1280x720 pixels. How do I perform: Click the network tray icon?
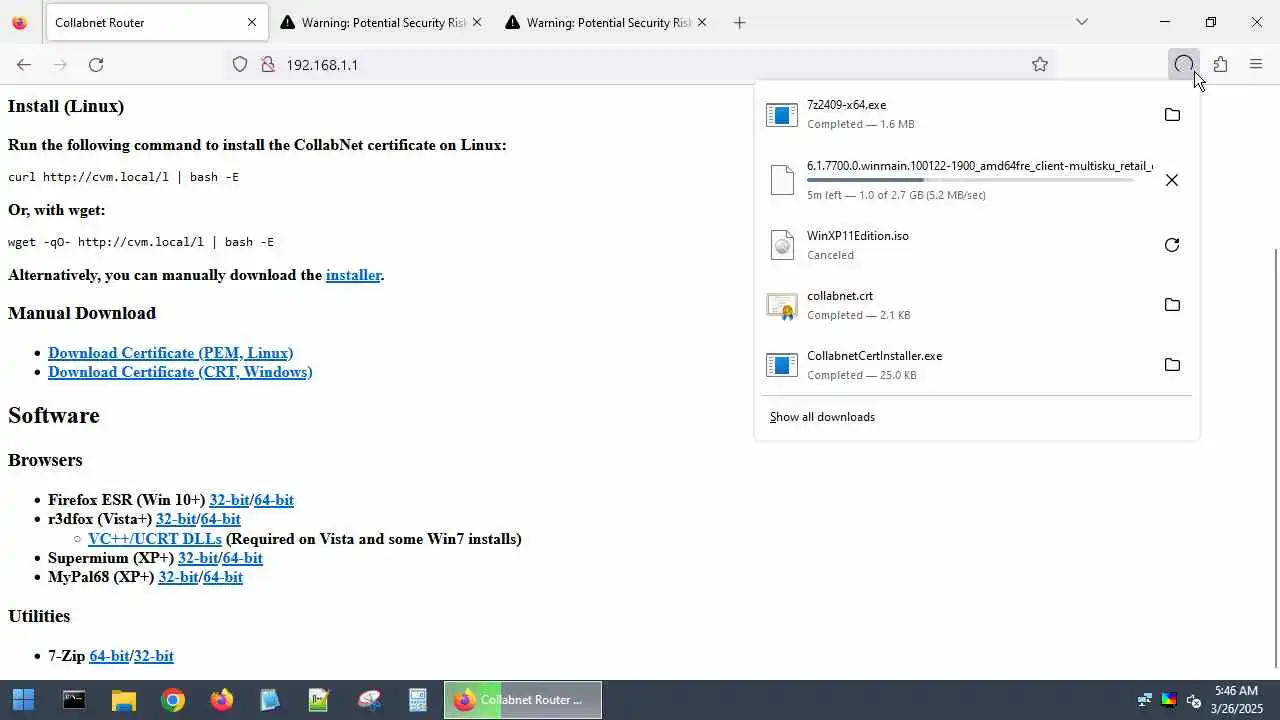pyautogui.click(x=1145, y=700)
